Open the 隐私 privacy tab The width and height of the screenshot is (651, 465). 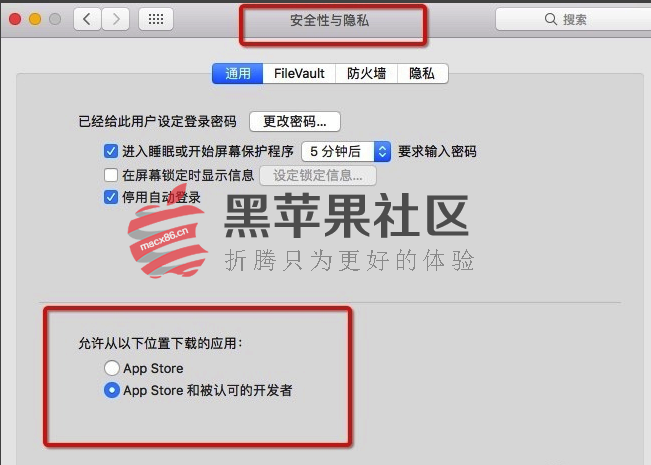423,73
